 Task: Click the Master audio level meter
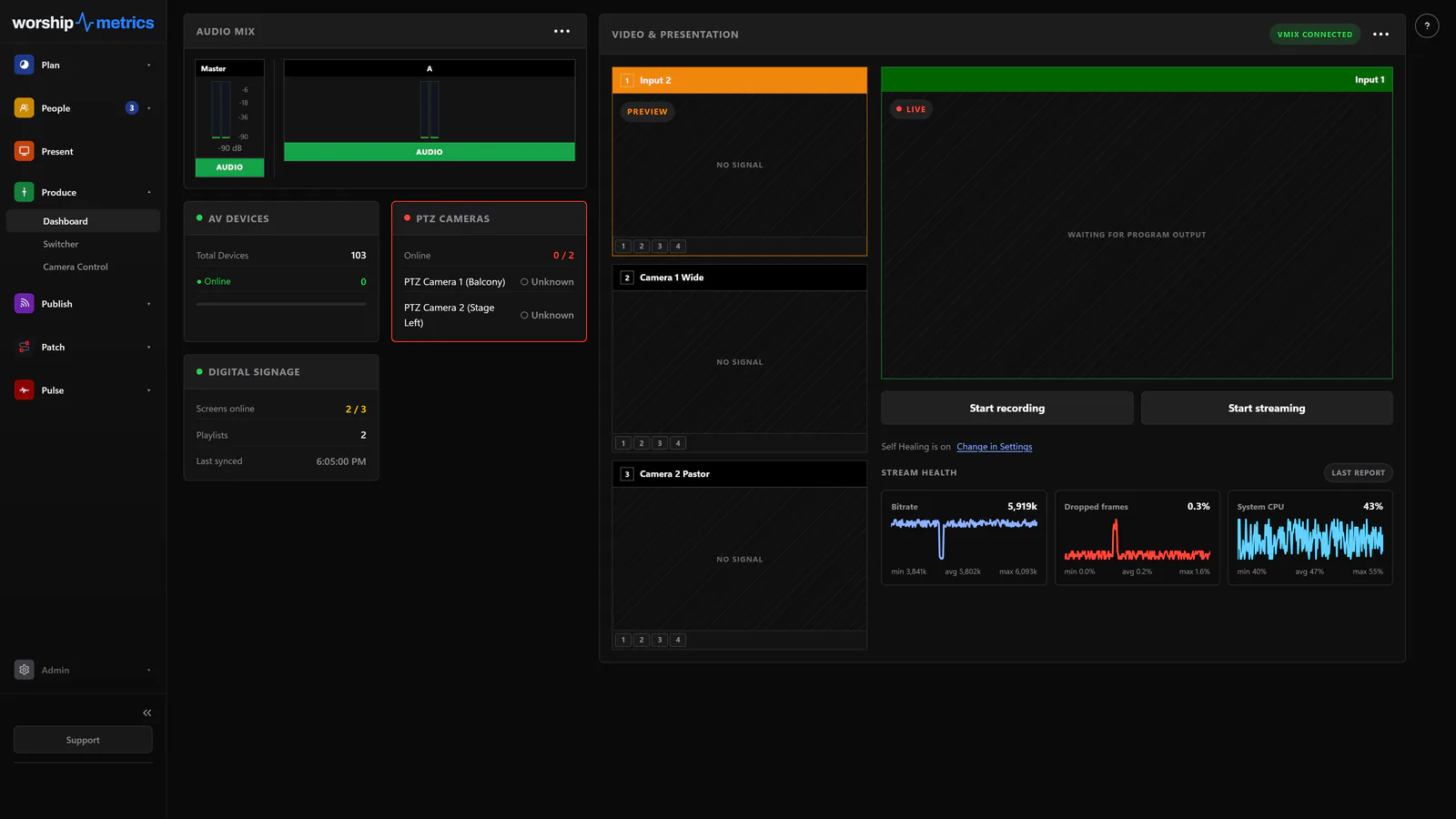point(221,110)
